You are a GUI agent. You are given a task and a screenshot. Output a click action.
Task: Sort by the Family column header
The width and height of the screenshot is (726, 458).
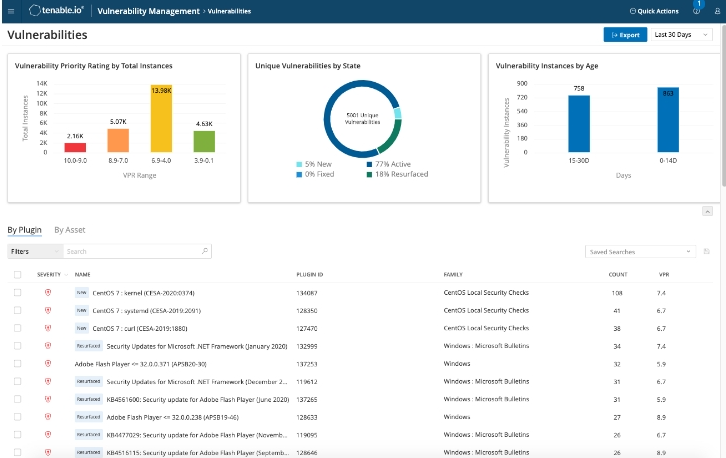click(453, 275)
